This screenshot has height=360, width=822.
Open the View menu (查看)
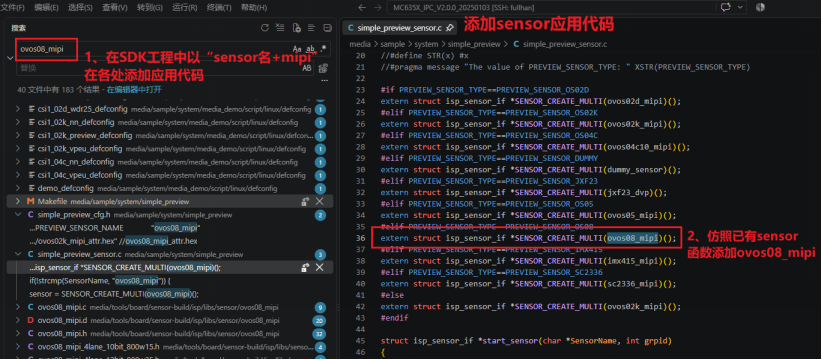pos(115,8)
